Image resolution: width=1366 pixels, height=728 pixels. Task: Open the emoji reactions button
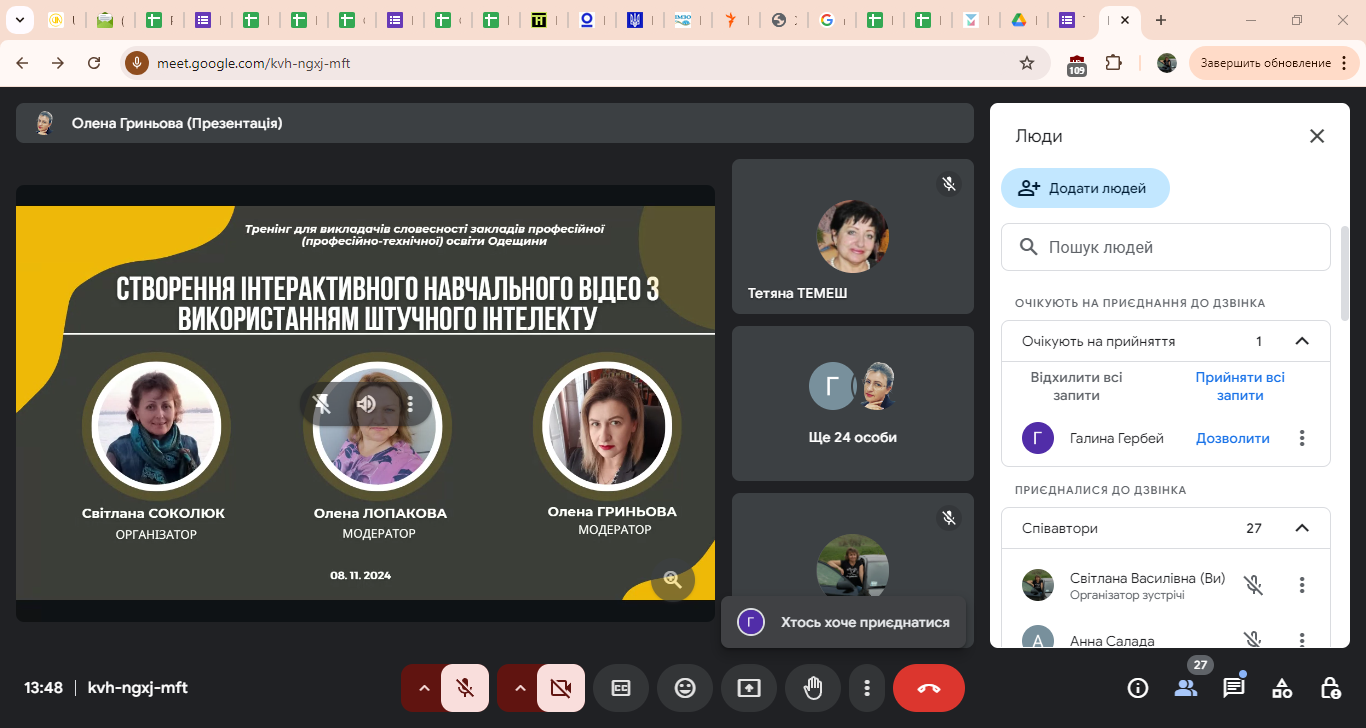tap(685, 688)
